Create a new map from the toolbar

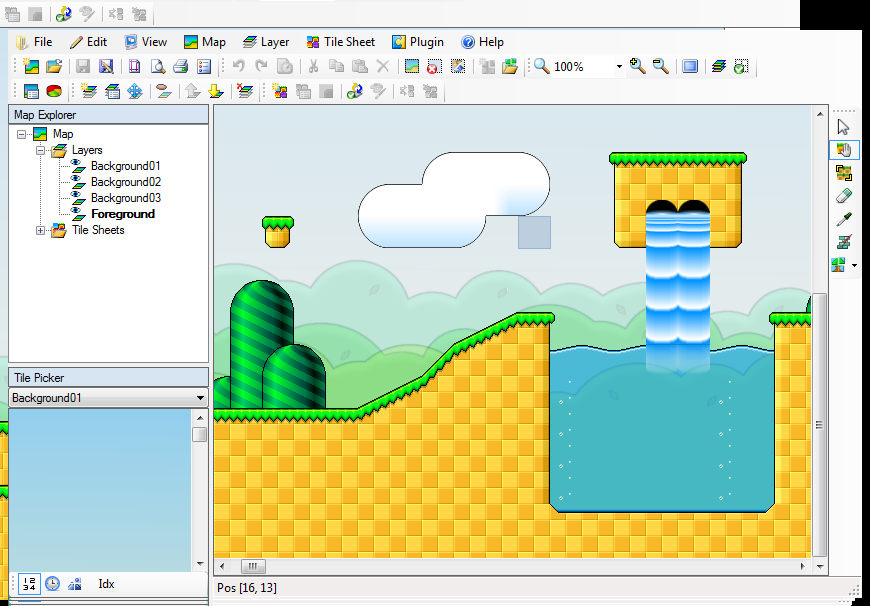[x=31, y=67]
